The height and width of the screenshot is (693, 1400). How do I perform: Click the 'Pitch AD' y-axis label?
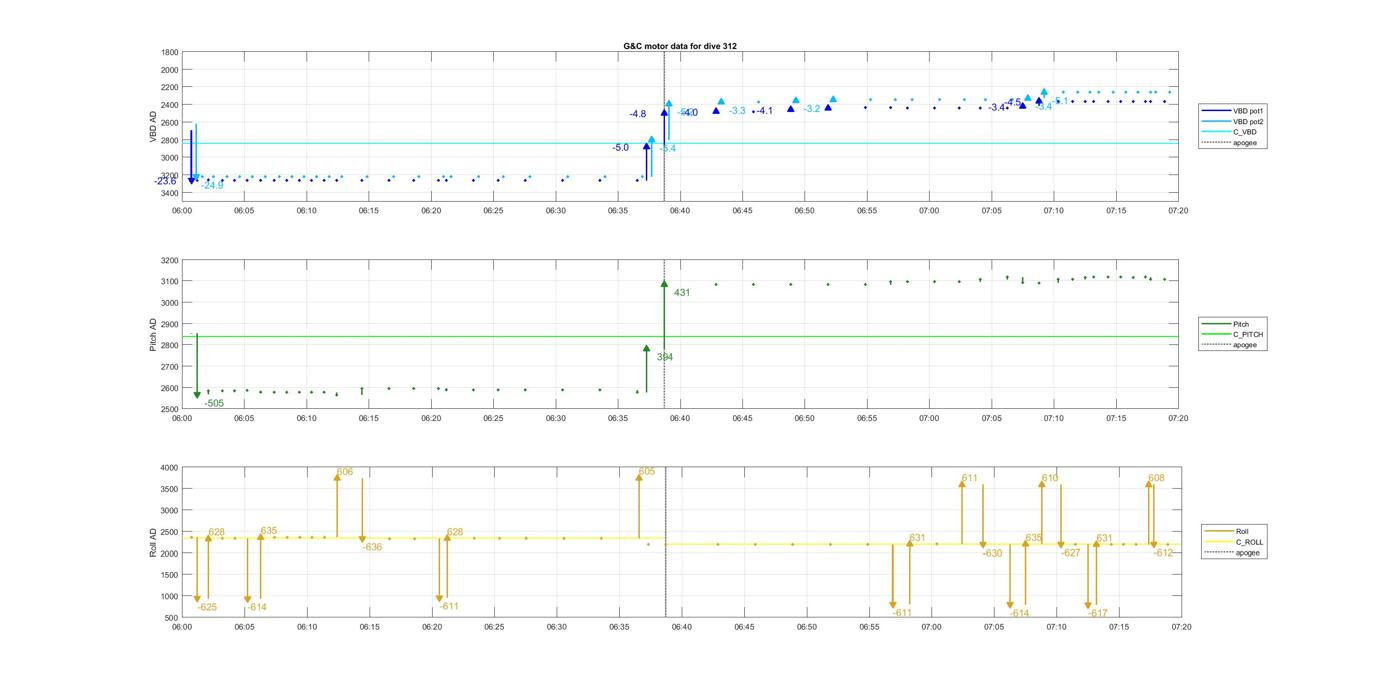(x=154, y=335)
